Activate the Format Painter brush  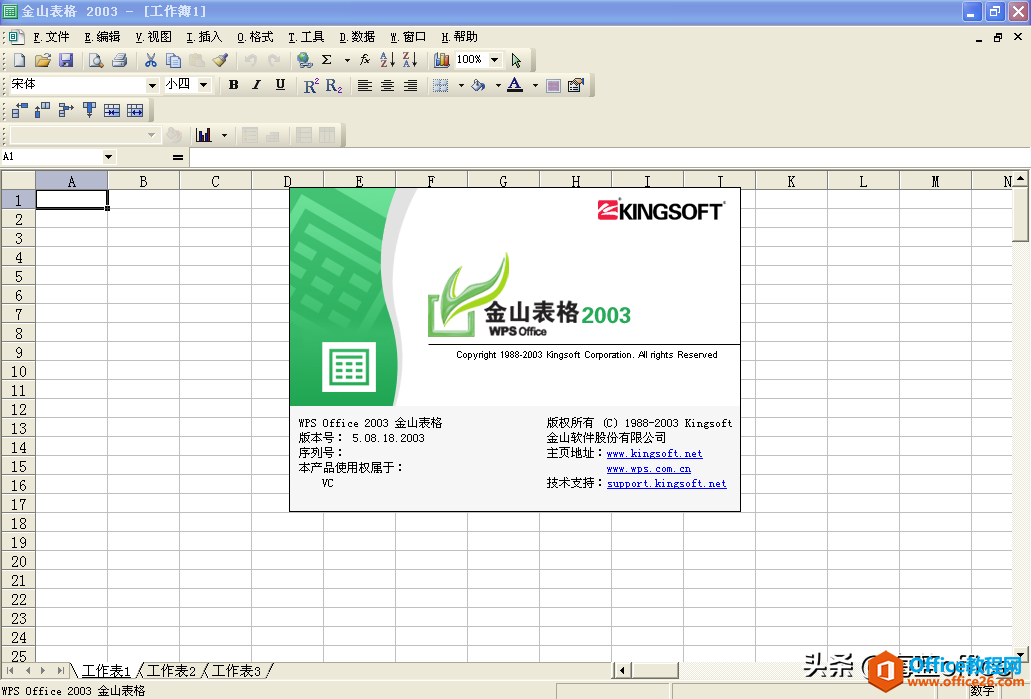point(220,60)
